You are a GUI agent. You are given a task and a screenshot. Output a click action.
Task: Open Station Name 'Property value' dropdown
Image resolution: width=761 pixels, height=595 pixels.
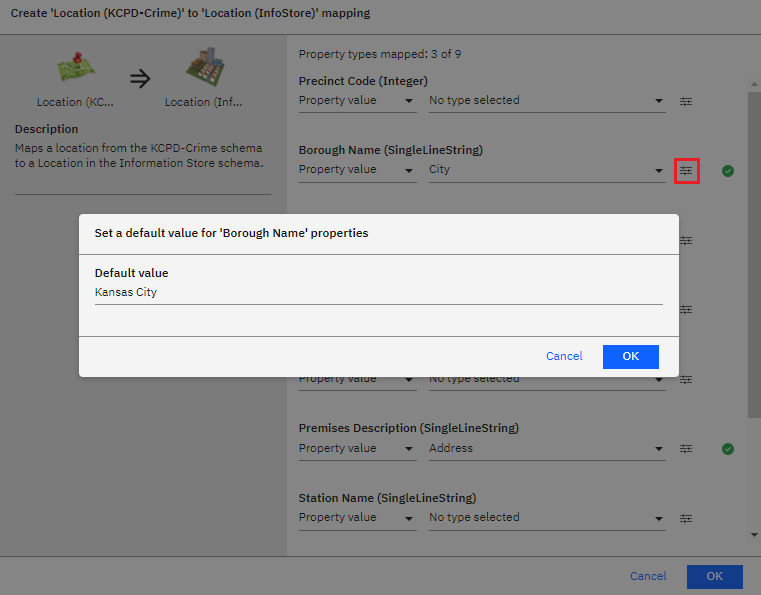357,518
